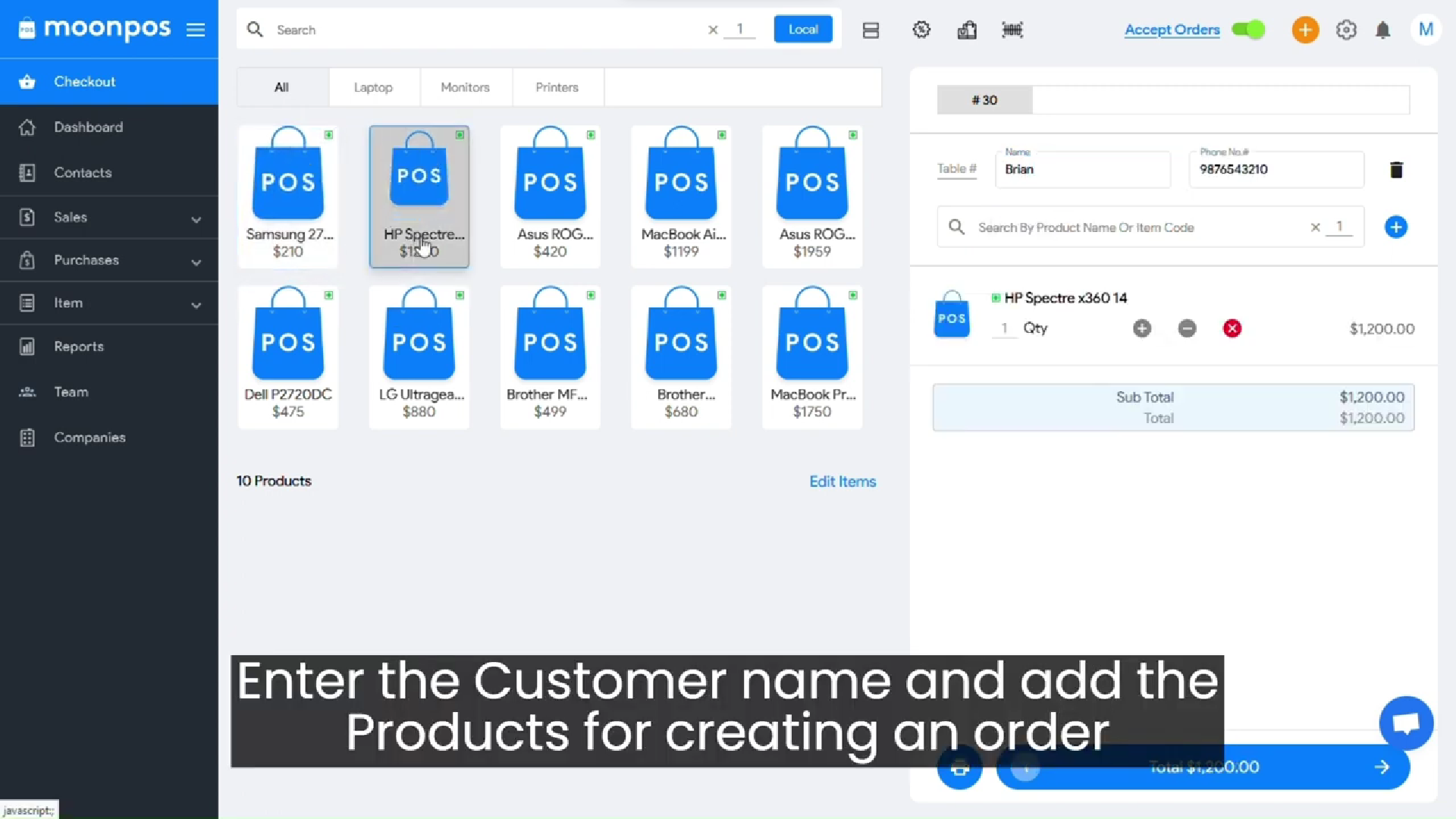Click the Table # field
Image resolution: width=1456 pixels, height=819 pixels.
click(x=956, y=169)
